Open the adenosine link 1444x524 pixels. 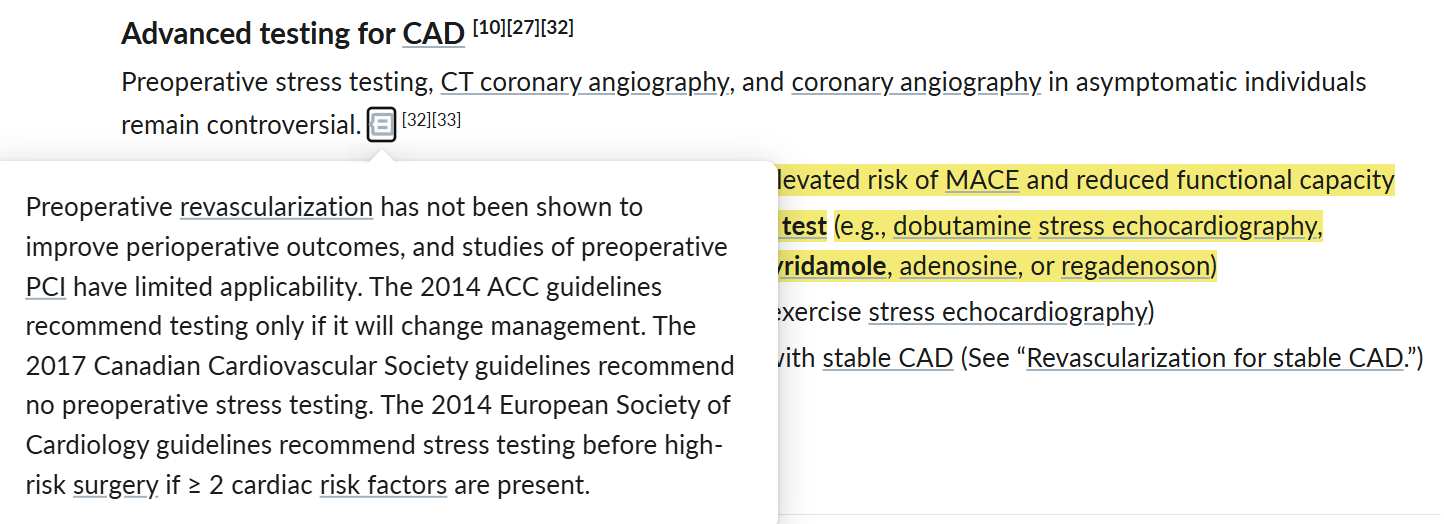[946, 267]
